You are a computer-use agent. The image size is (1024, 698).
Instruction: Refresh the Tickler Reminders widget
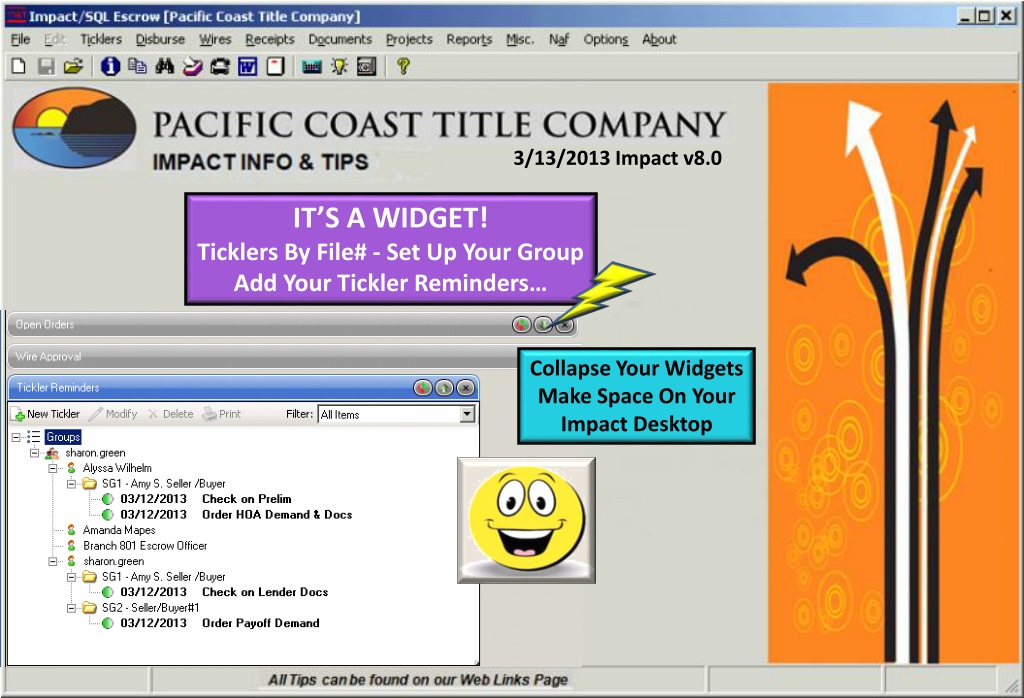[423, 388]
